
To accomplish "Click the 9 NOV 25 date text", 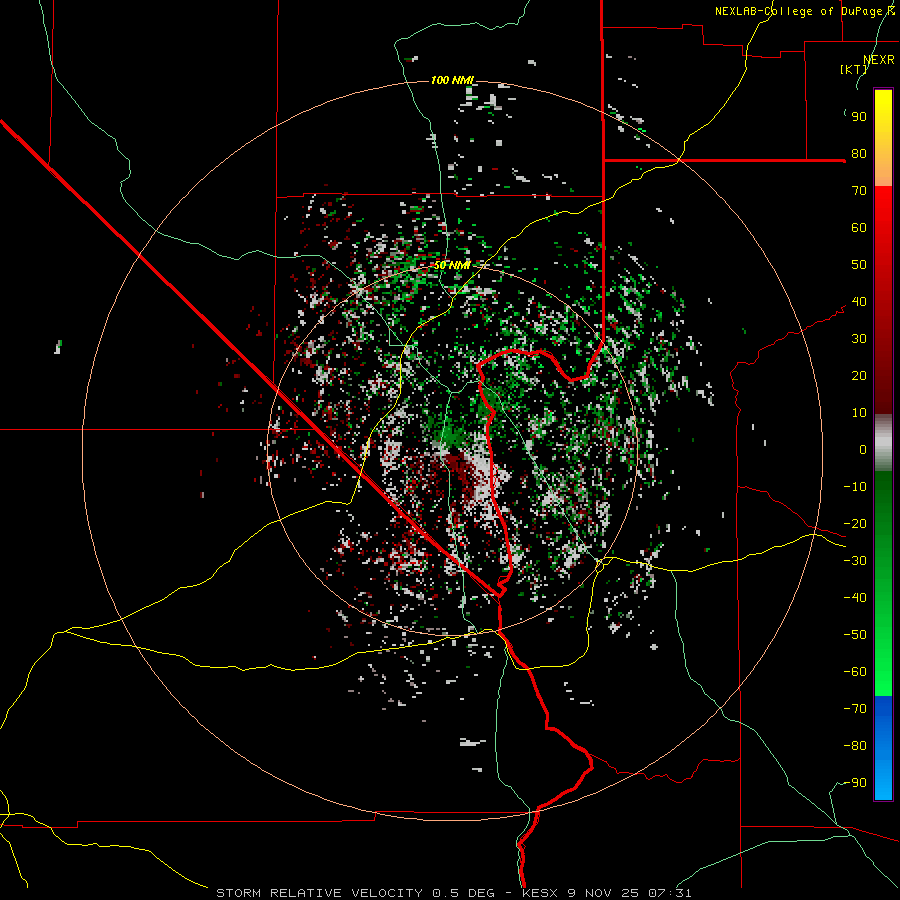I will 604,893.
